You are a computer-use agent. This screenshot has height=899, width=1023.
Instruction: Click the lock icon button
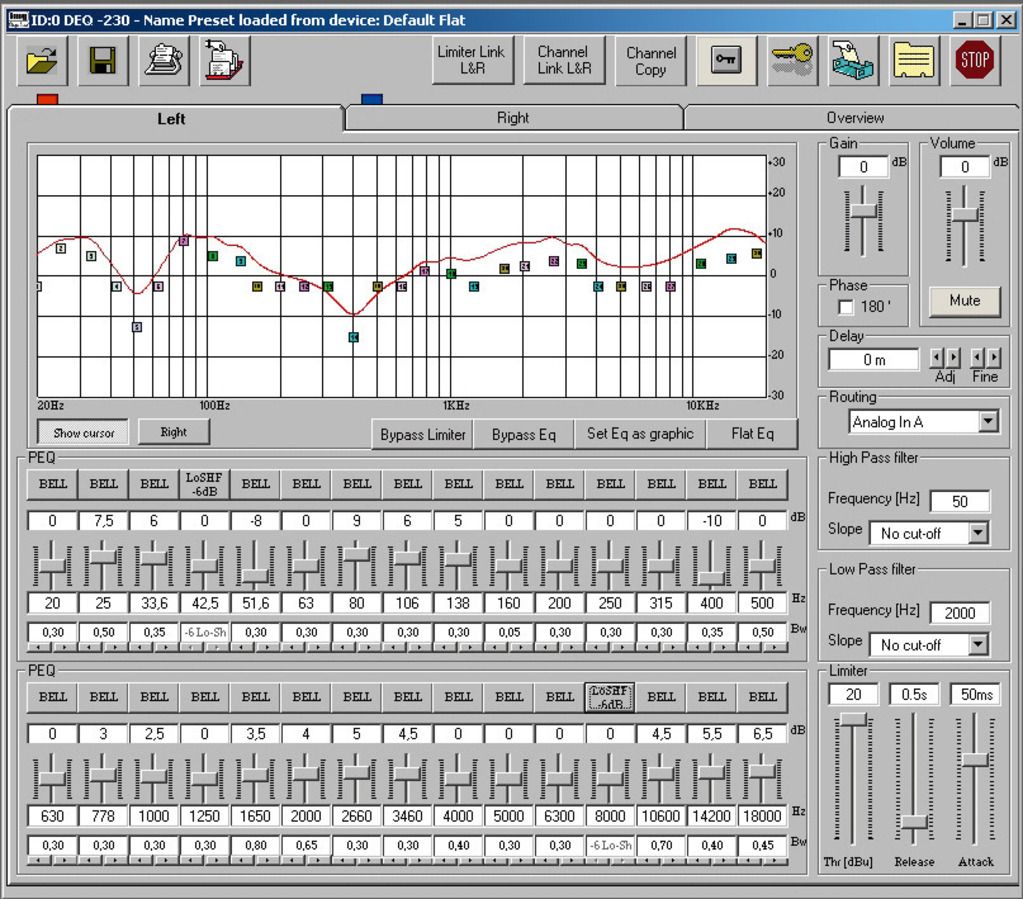(726, 60)
